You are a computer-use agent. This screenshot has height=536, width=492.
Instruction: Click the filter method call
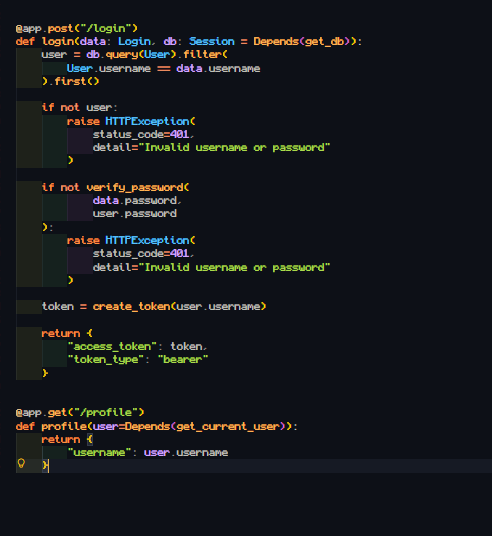(x=202, y=55)
